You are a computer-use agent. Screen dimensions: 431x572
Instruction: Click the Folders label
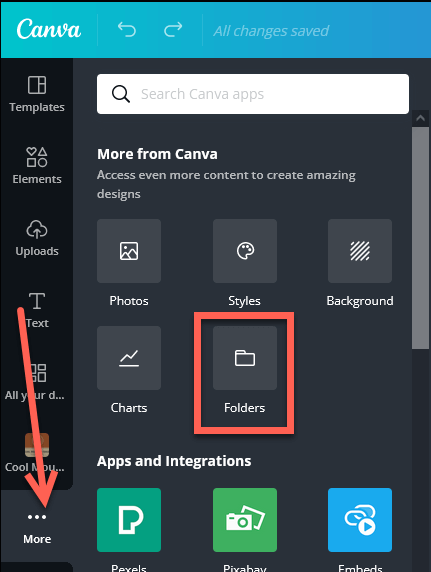(x=245, y=408)
